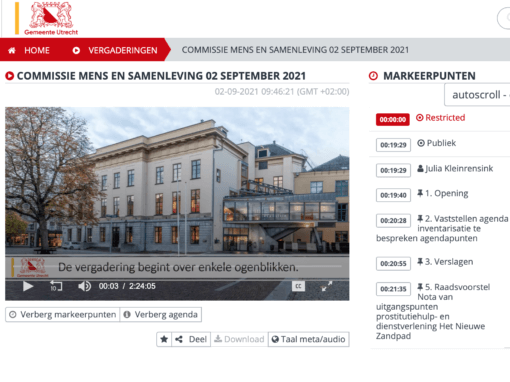Jump to 00:19:40 timestamp
Screen dimensions: 510x382
point(393,195)
